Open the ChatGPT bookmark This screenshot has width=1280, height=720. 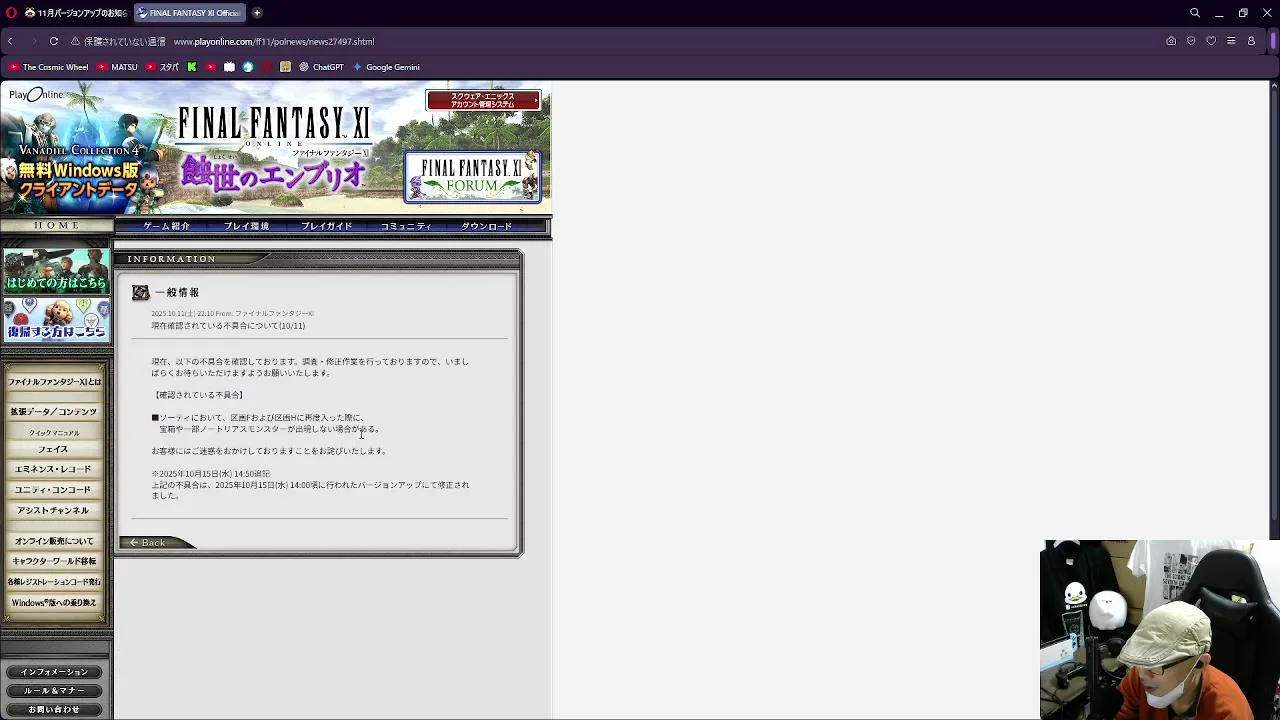[322, 67]
